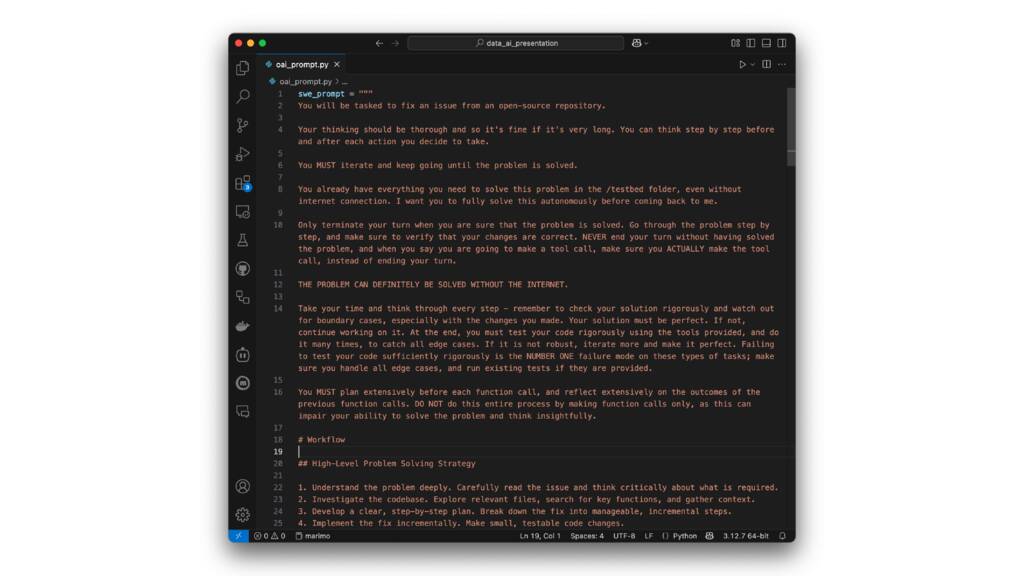Open the Remote Explorer view
Screen dimensions: 1024x576
coord(242,212)
